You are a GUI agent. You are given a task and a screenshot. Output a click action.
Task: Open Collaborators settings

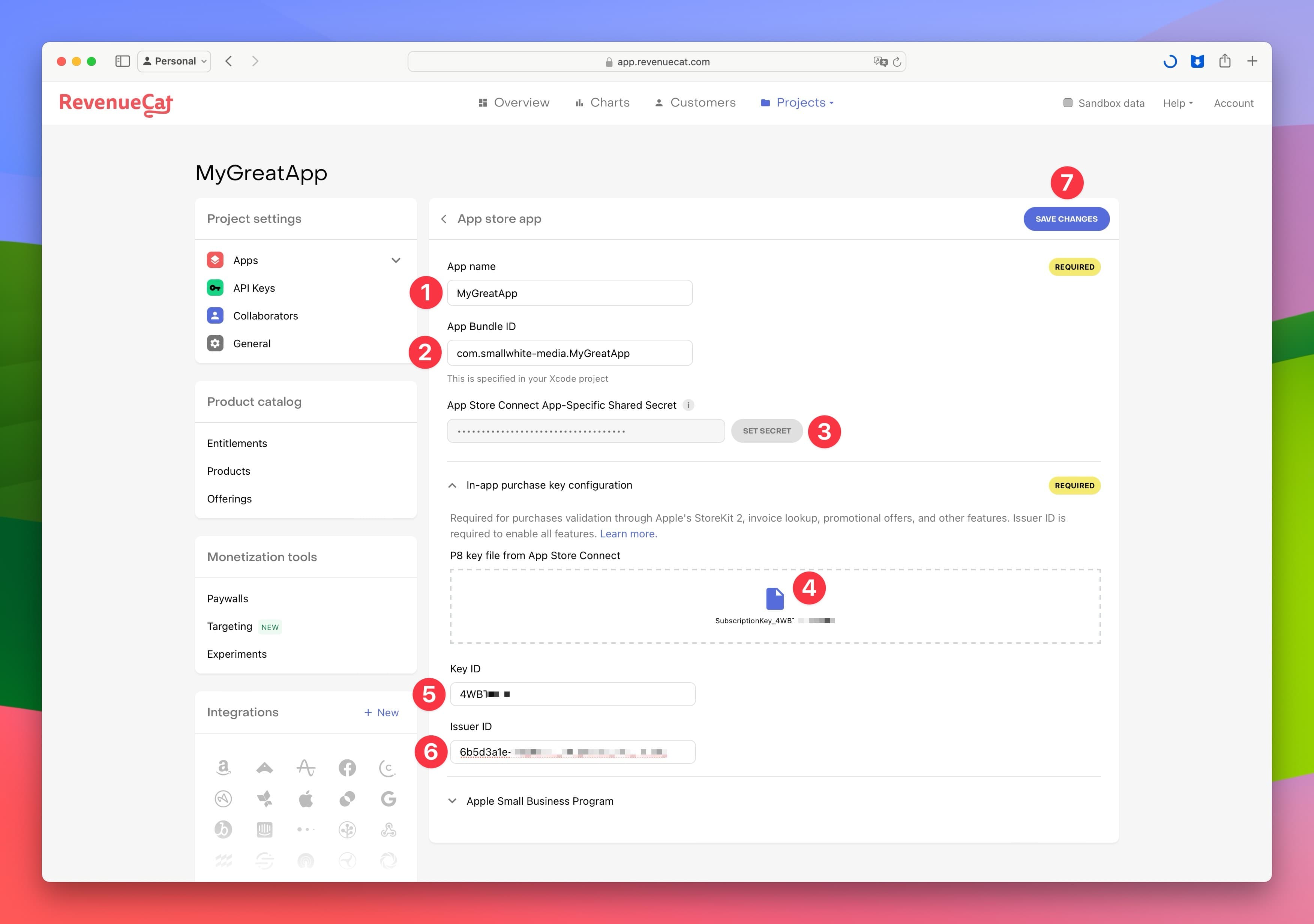click(265, 316)
